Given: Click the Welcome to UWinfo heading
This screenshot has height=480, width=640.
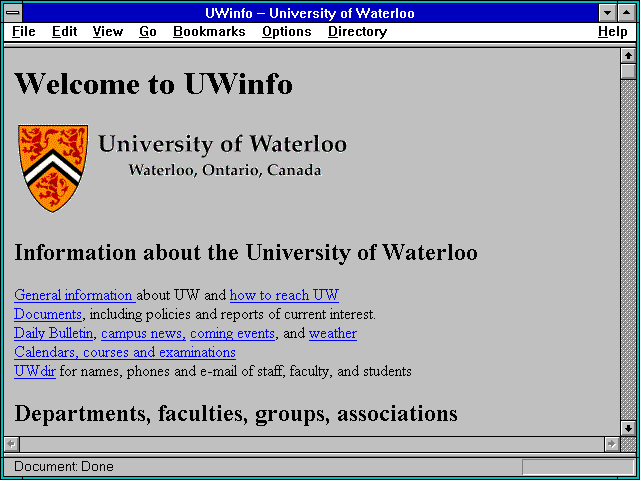Looking at the screenshot, I should 153,83.
